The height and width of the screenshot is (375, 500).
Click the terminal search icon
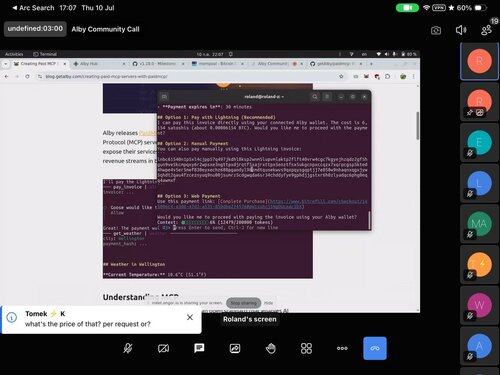pyautogui.click(x=315, y=97)
